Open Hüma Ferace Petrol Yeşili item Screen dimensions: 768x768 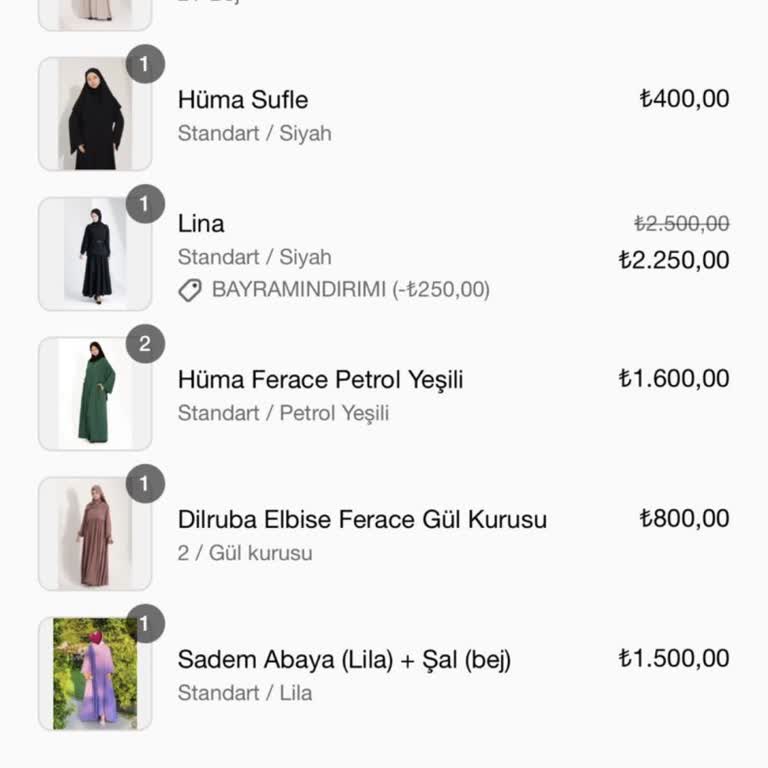[320, 380]
